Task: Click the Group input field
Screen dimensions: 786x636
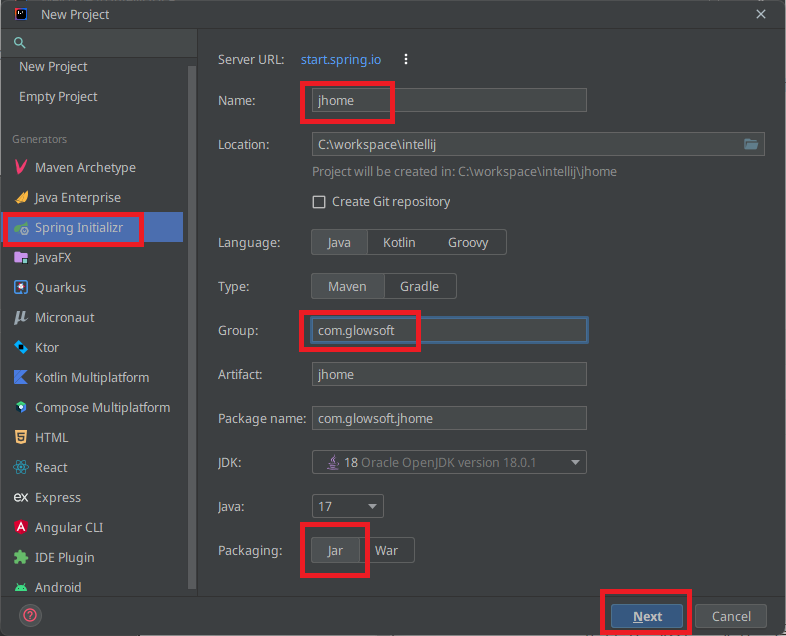Action: pos(449,330)
